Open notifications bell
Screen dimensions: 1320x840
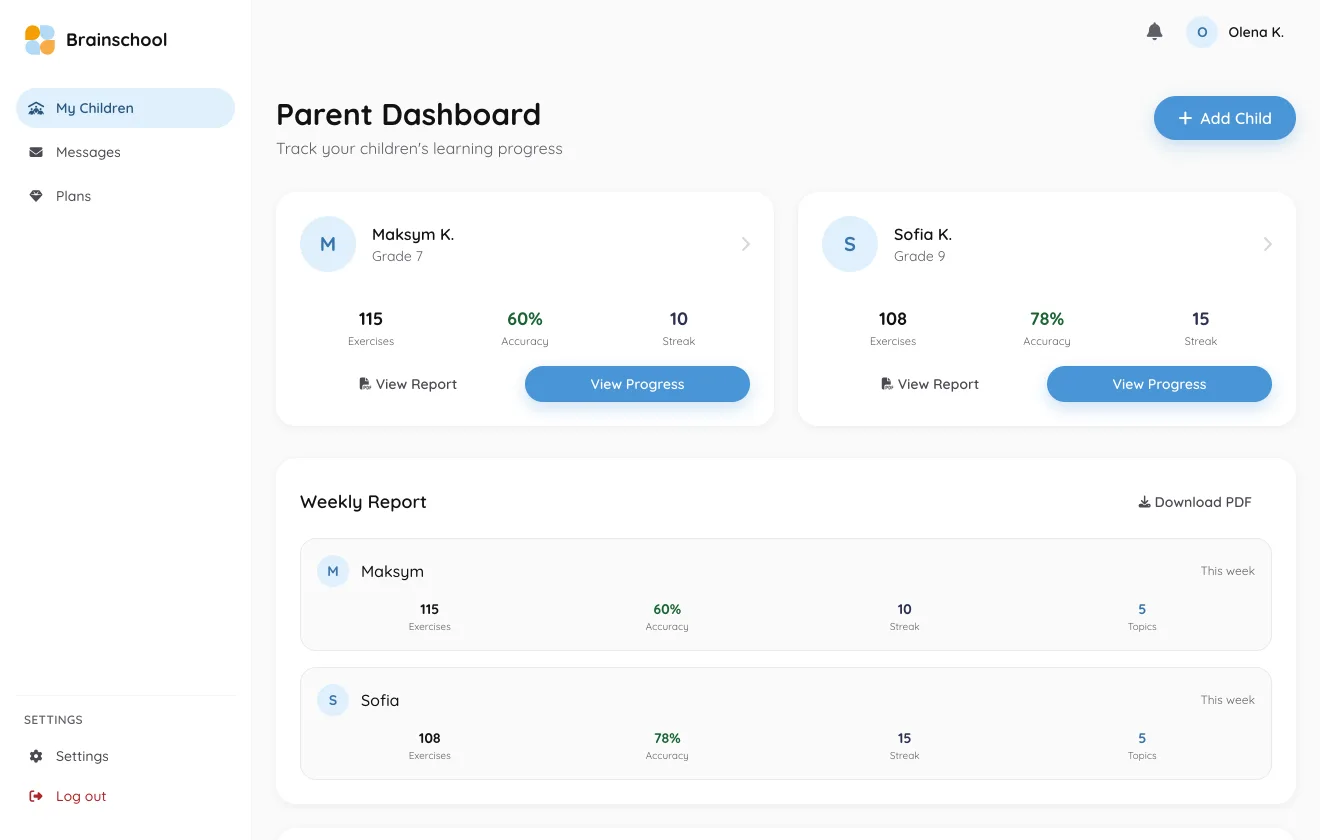pyautogui.click(x=1154, y=32)
